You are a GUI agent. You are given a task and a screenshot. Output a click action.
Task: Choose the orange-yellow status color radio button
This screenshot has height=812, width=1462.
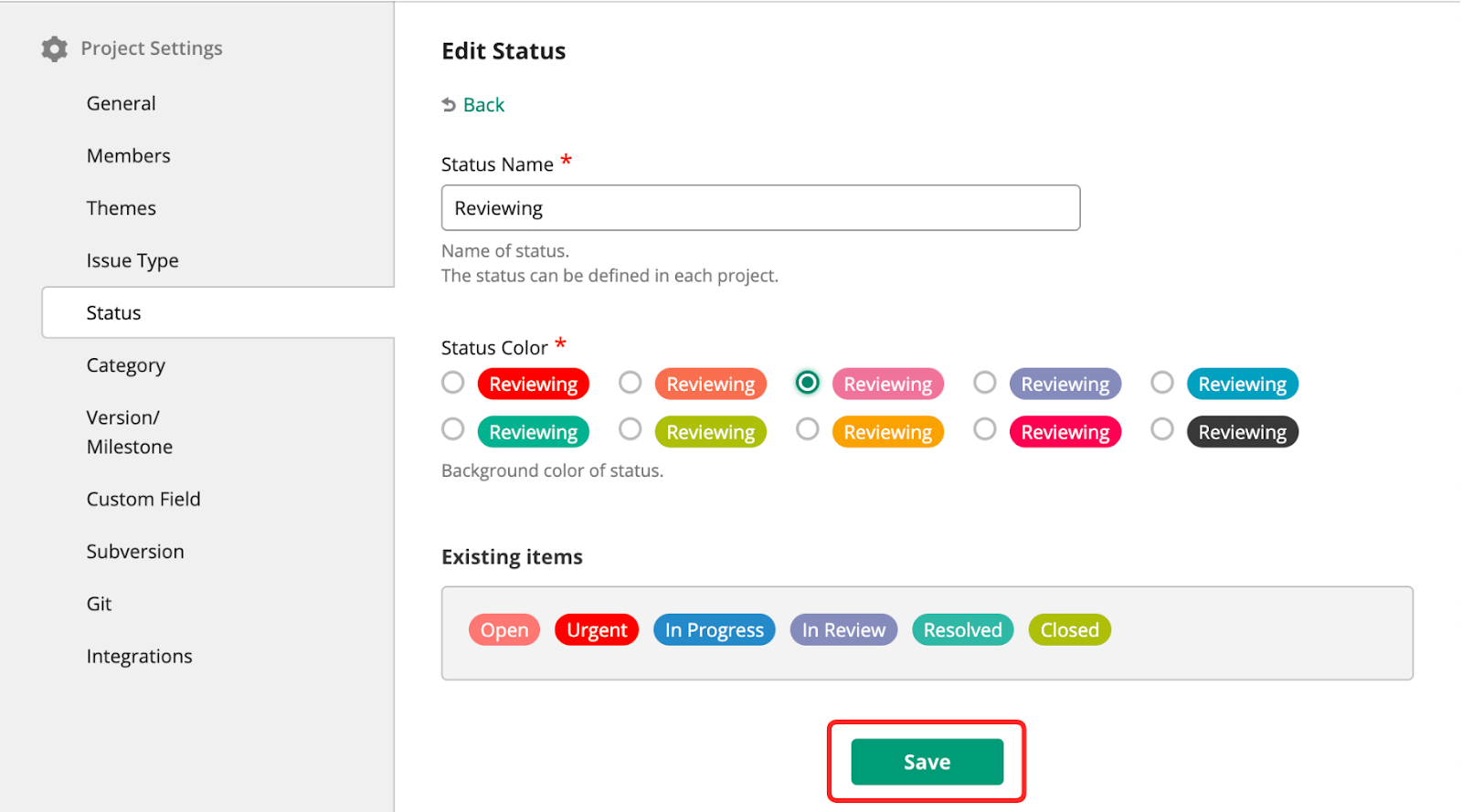pyautogui.click(x=808, y=429)
